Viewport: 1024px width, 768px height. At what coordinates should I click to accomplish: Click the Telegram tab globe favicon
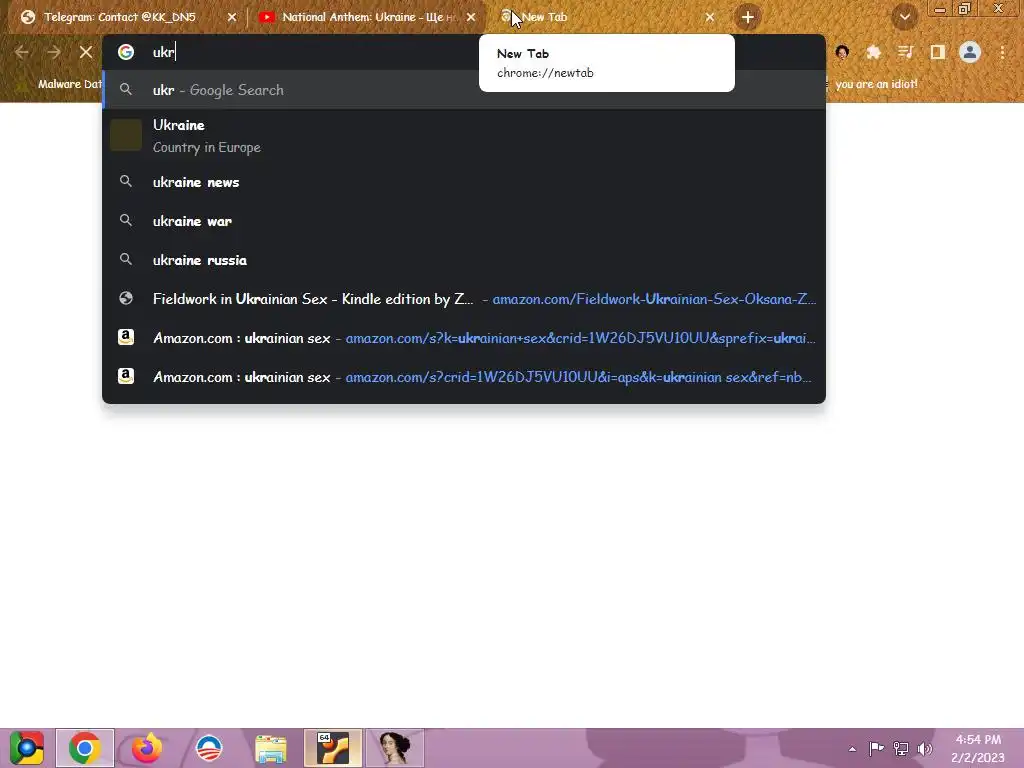coord(27,18)
